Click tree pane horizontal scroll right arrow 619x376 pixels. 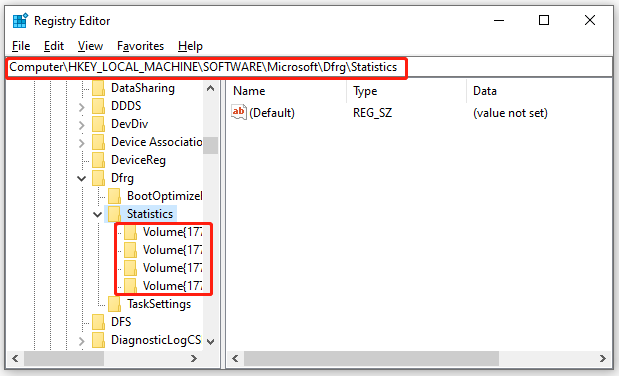tap(193, 358)
